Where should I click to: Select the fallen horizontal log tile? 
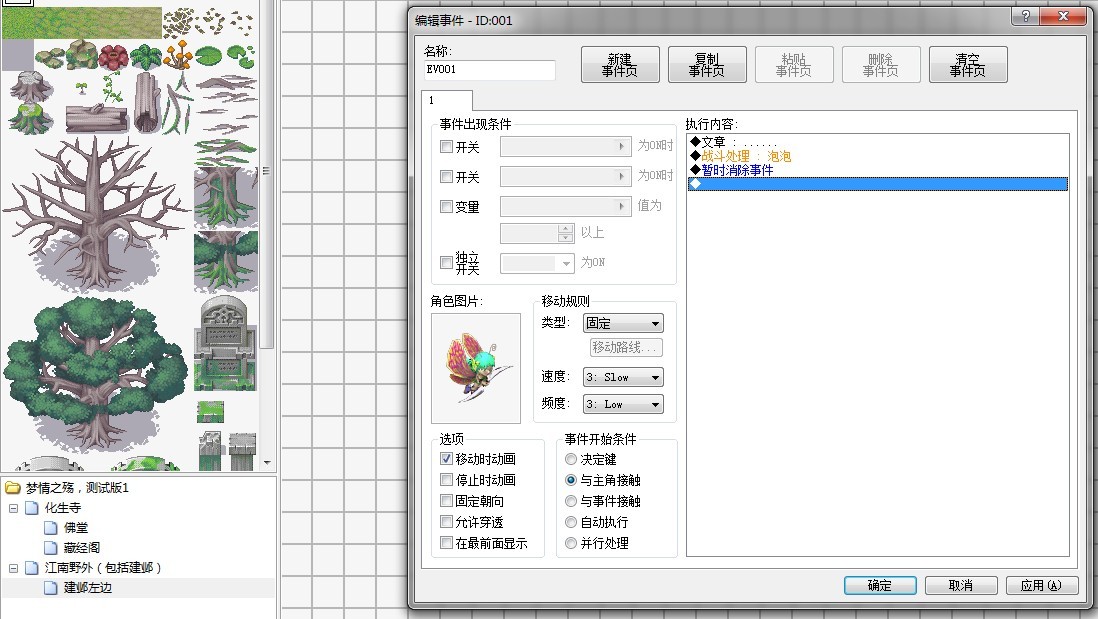[x=97, y=118]
